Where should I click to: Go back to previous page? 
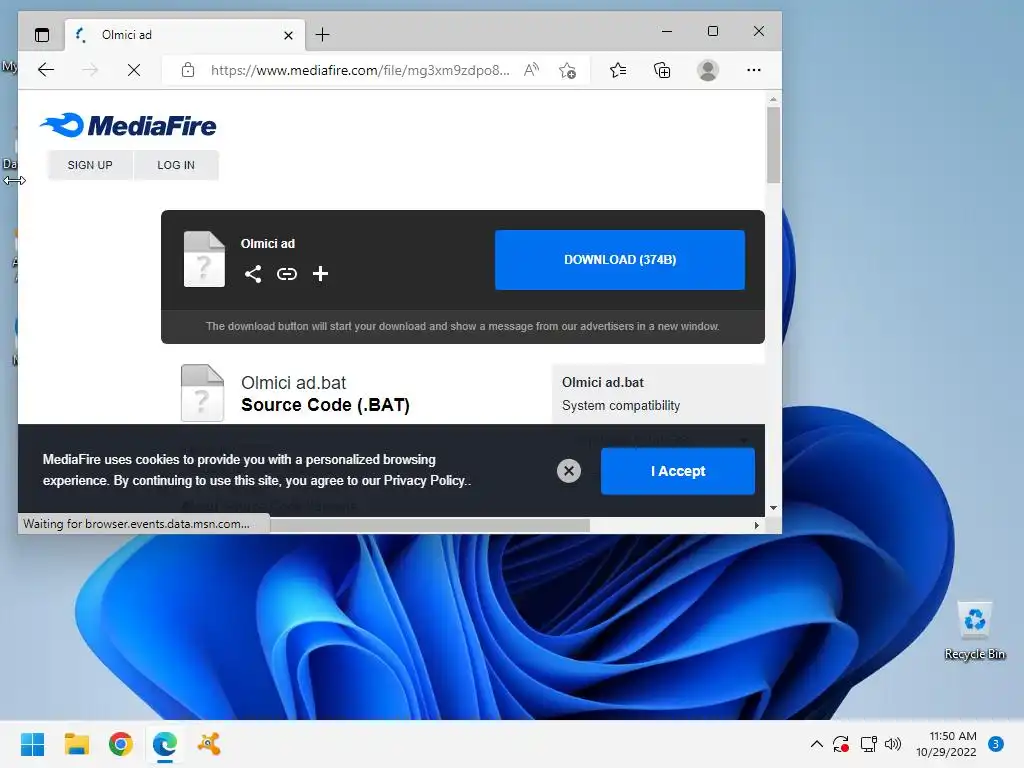pos(46,70)
